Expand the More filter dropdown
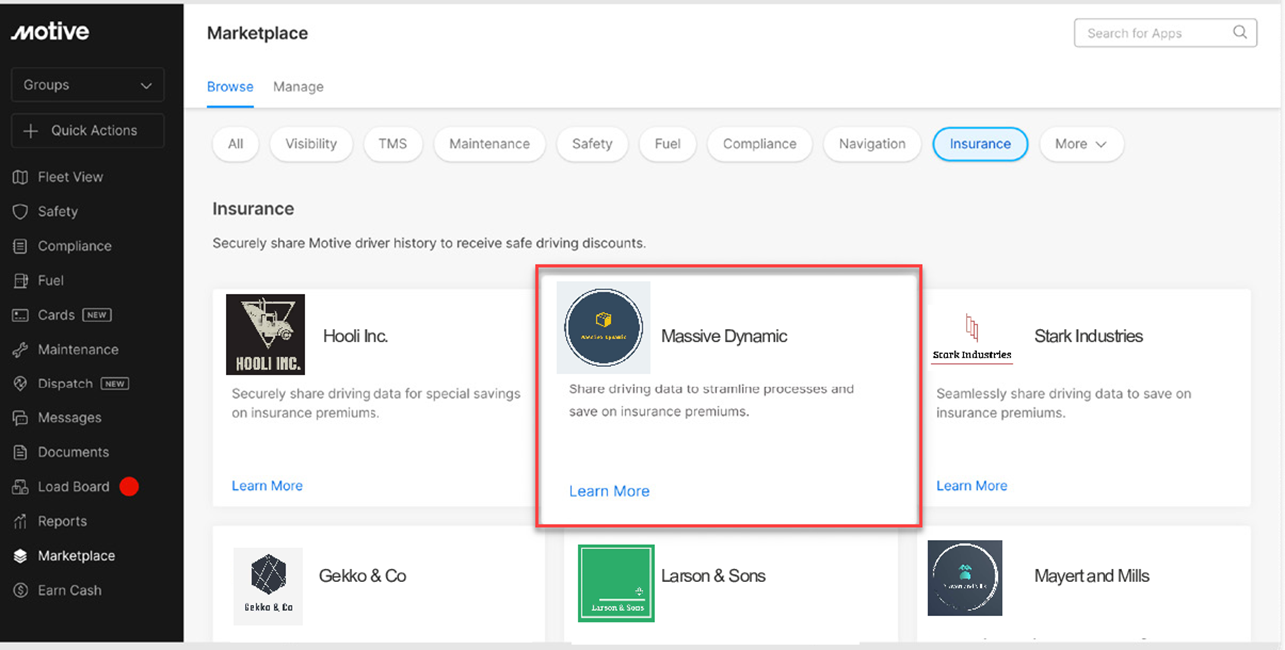 [1082, 144]
